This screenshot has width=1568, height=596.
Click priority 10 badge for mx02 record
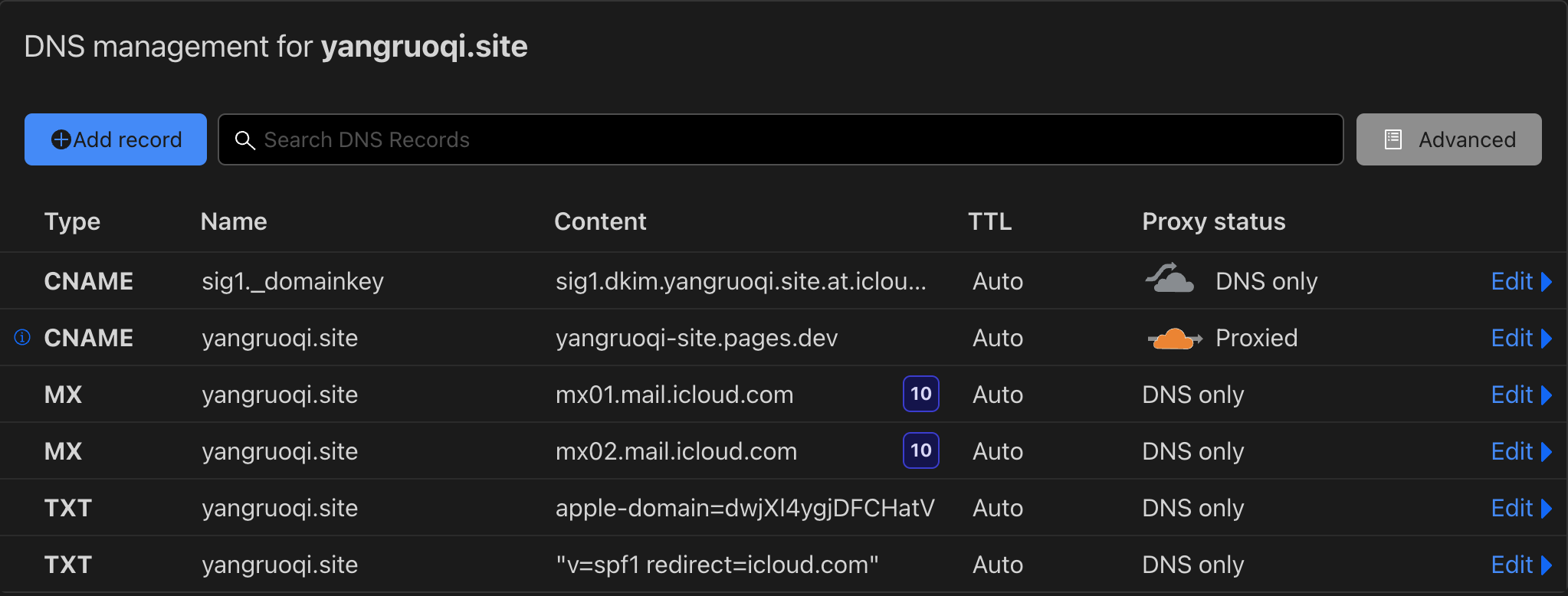pos(920,450)
